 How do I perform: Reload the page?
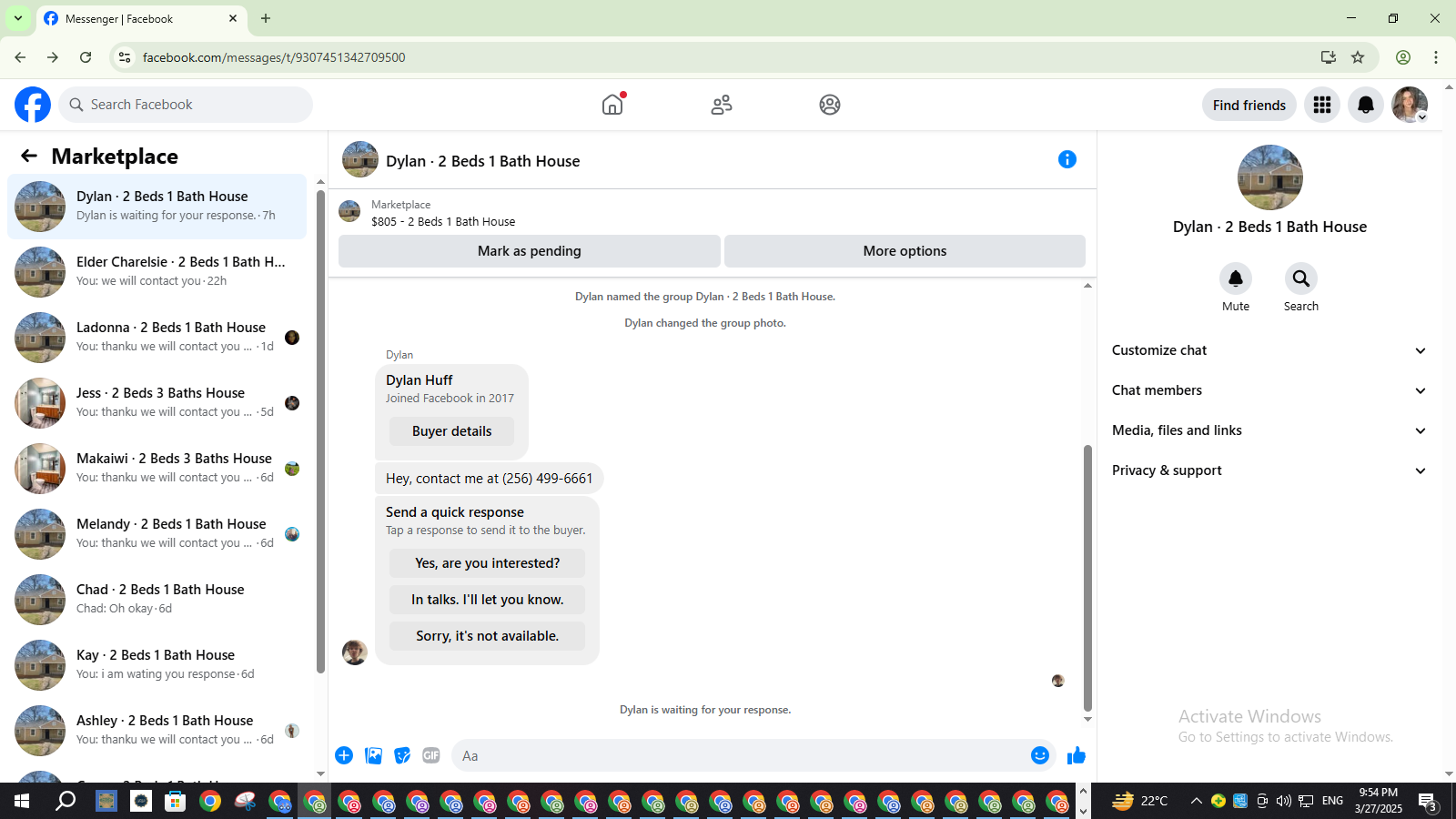(x=86, y=57)
